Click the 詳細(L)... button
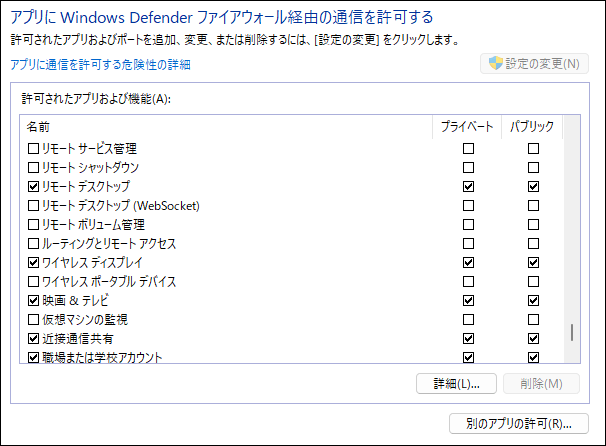Viewport: 606px width, 446px height. pyautogui.click(x=456, y=383)
